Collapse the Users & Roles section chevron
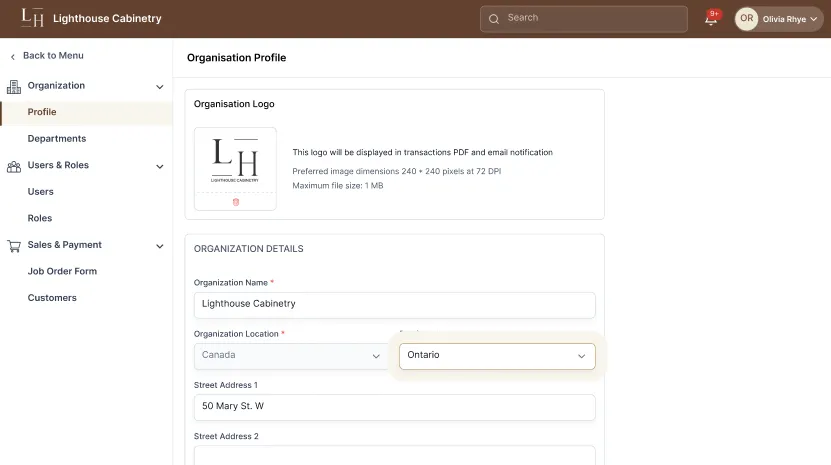831x465 pixels. pos(160,166)
